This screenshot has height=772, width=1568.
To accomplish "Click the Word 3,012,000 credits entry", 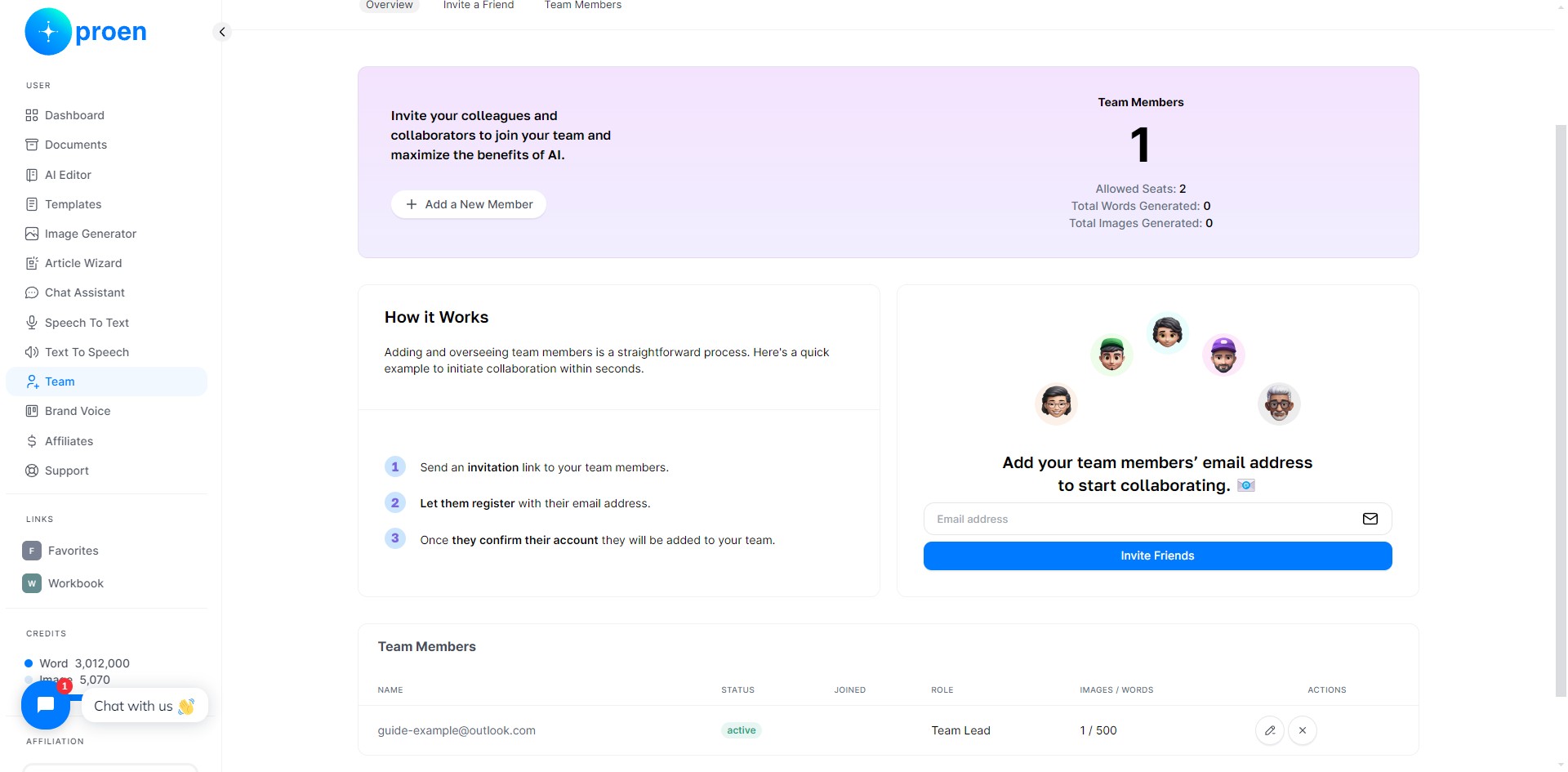I will coord(78,663).
